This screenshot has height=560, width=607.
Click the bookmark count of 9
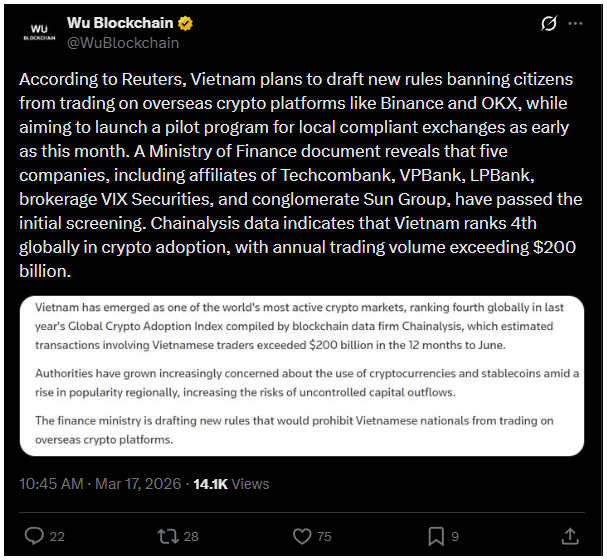pos(455,537)
